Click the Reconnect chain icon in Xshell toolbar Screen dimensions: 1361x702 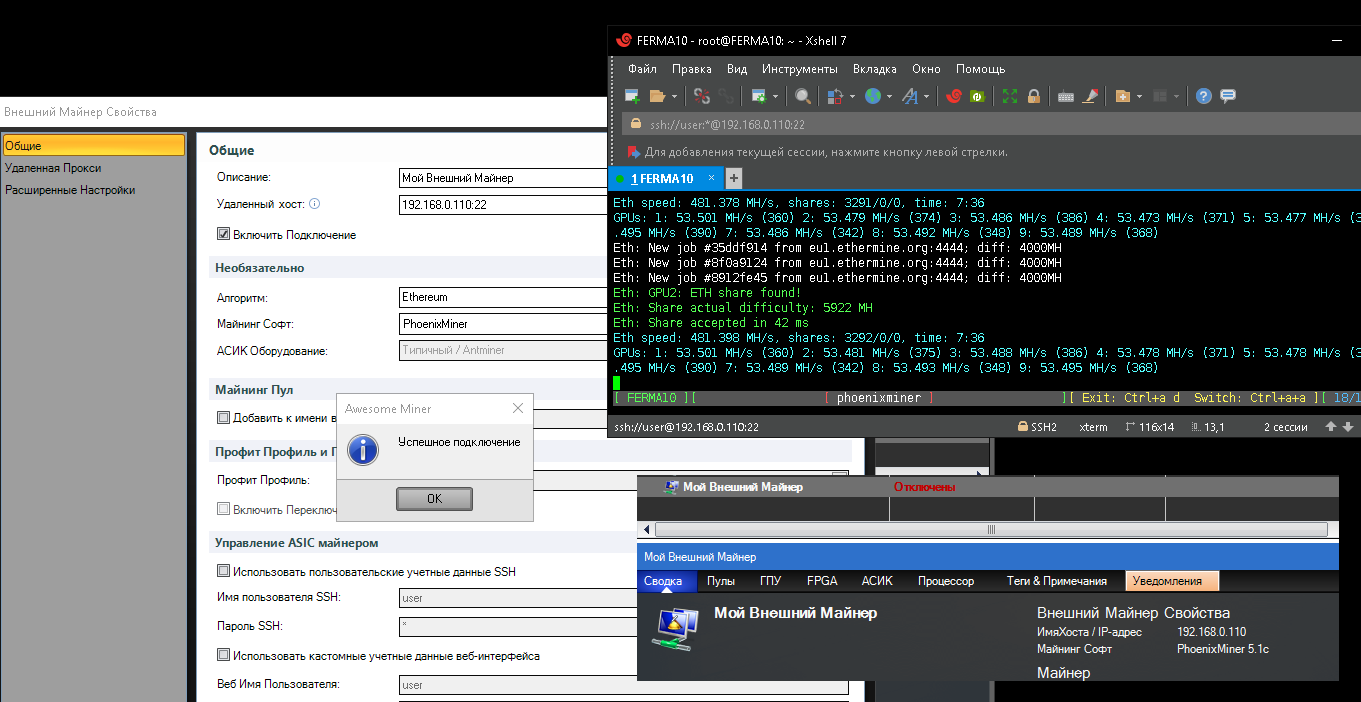(726, 96)
